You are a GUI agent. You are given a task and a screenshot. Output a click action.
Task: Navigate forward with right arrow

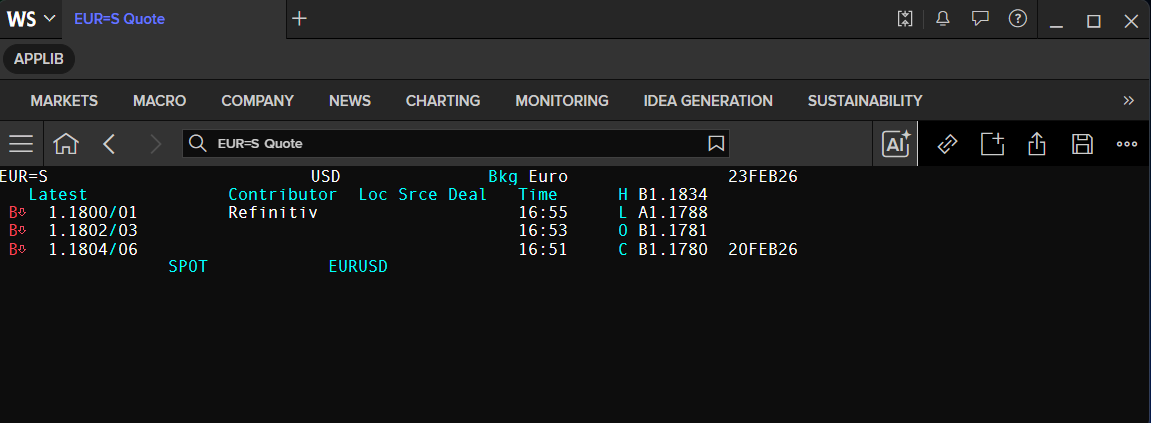155,144
